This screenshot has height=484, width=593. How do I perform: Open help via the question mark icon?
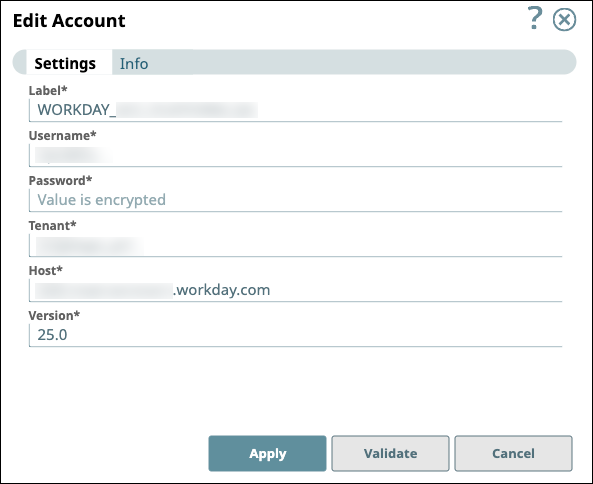click(535, 18)
